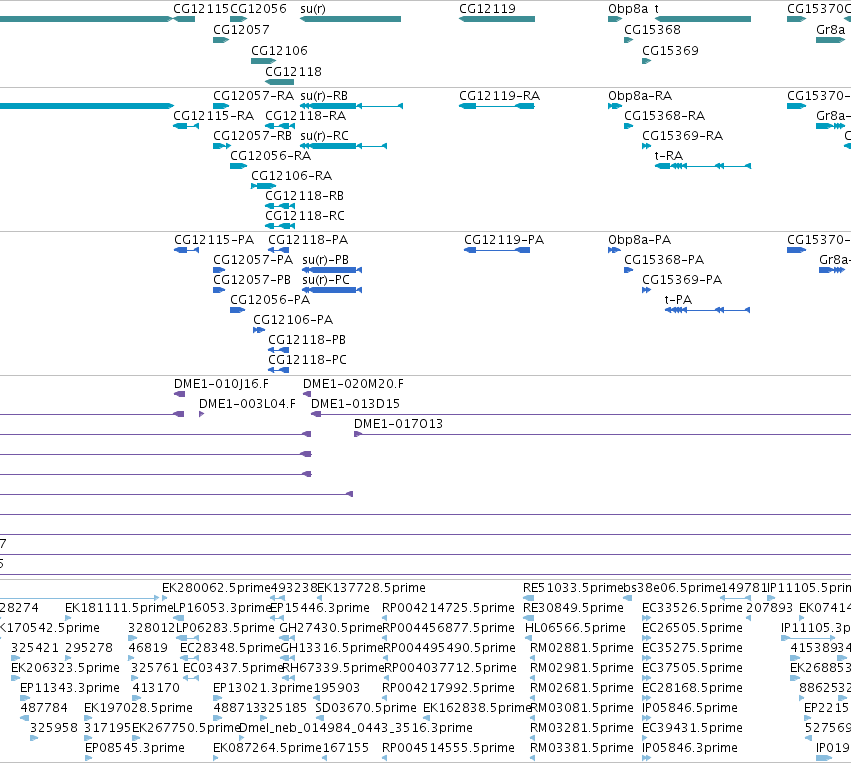Screen dimensions: 851x763
Task: Click the RP004214725.5prime EST label
Action: 448,608
